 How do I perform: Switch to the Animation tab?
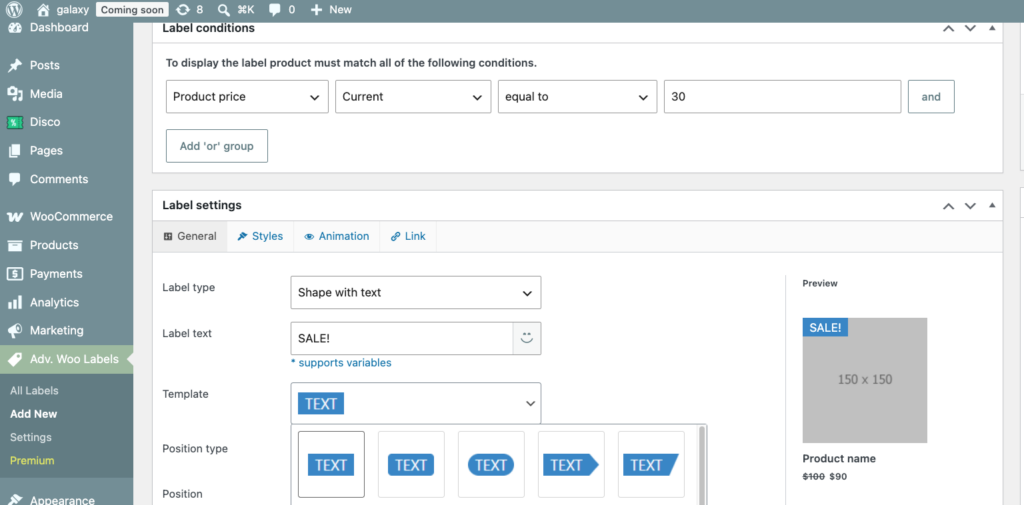tap(336, 236)
